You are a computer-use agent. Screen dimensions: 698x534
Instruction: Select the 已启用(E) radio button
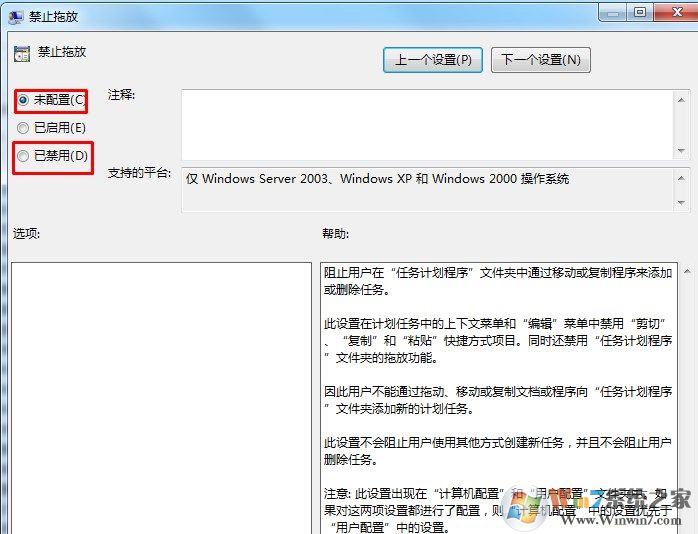coord(23,128)
